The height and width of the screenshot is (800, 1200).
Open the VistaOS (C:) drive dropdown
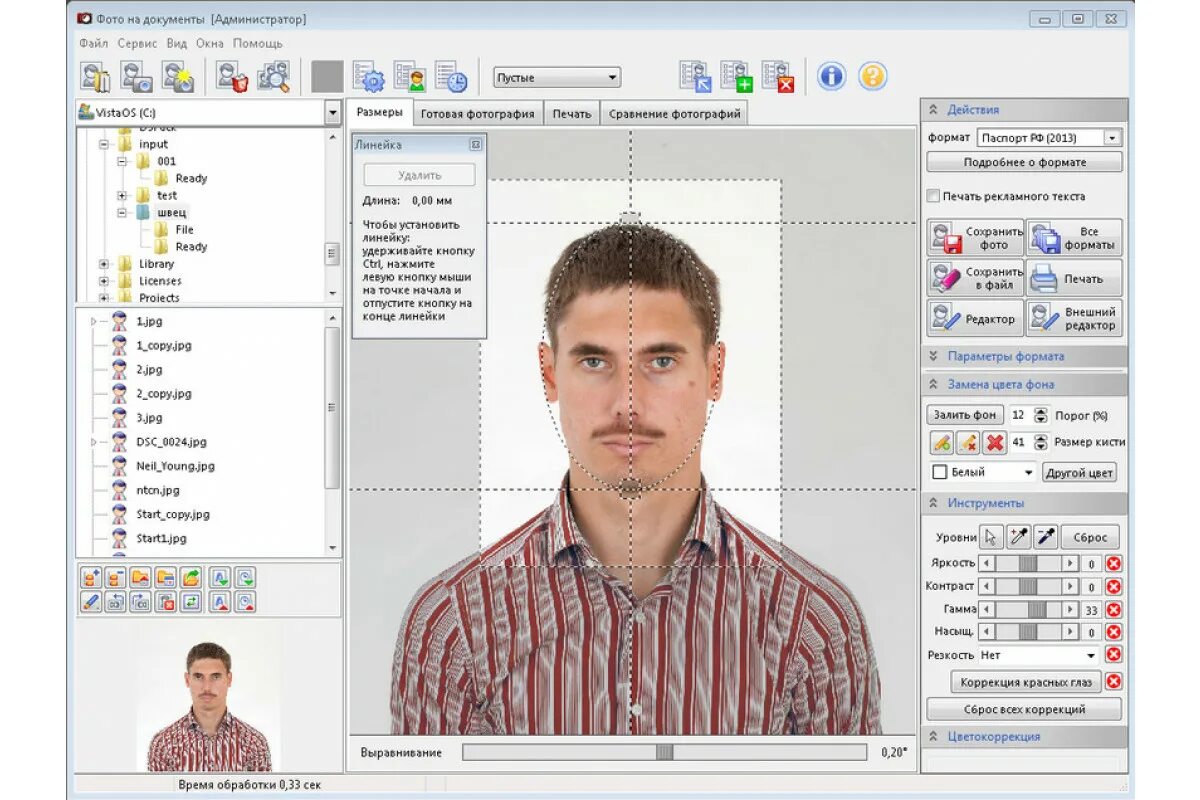pos(333,113)
